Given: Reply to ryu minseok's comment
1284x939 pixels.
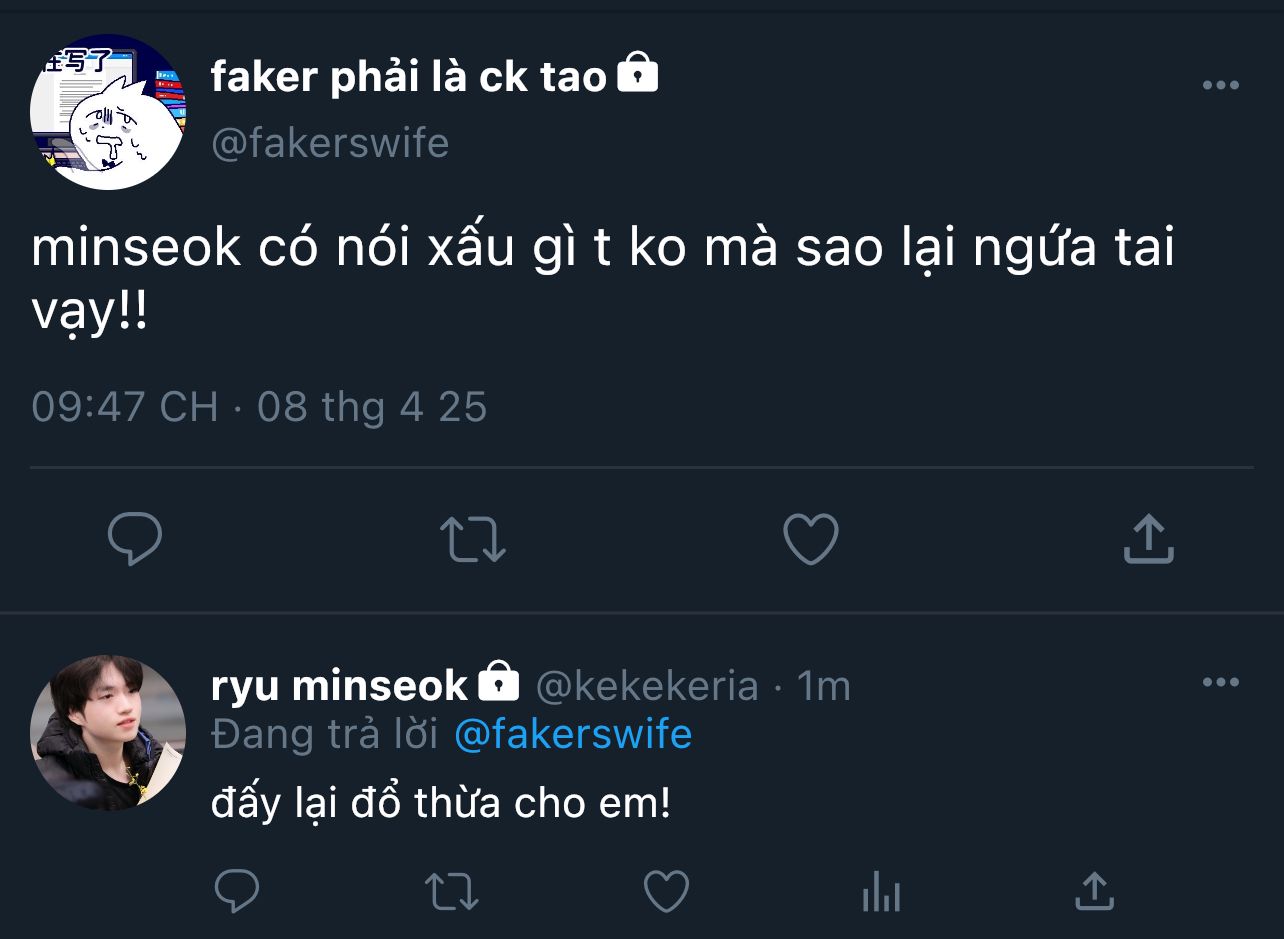Looking at the screenshot, I should [237, 891].
